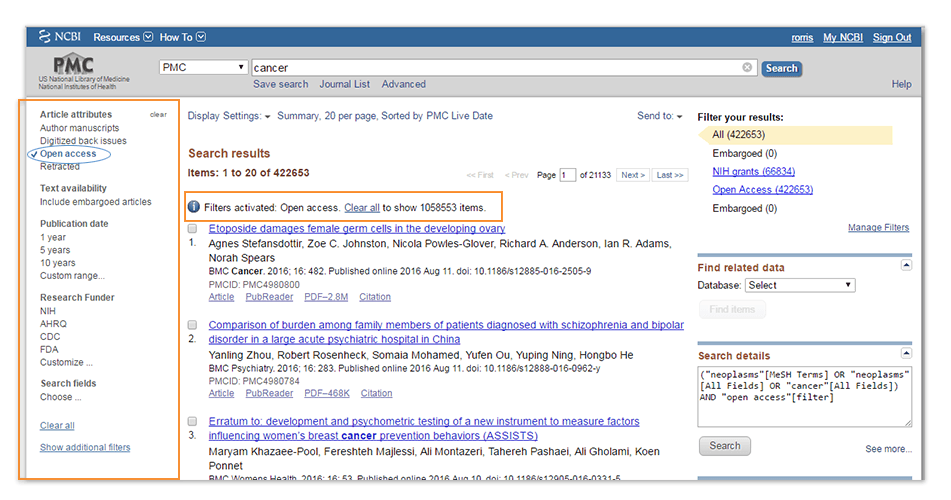The width and height of the screenshot is (951, 500).
Task: Open the Resources menu
Action: point(123,37)
